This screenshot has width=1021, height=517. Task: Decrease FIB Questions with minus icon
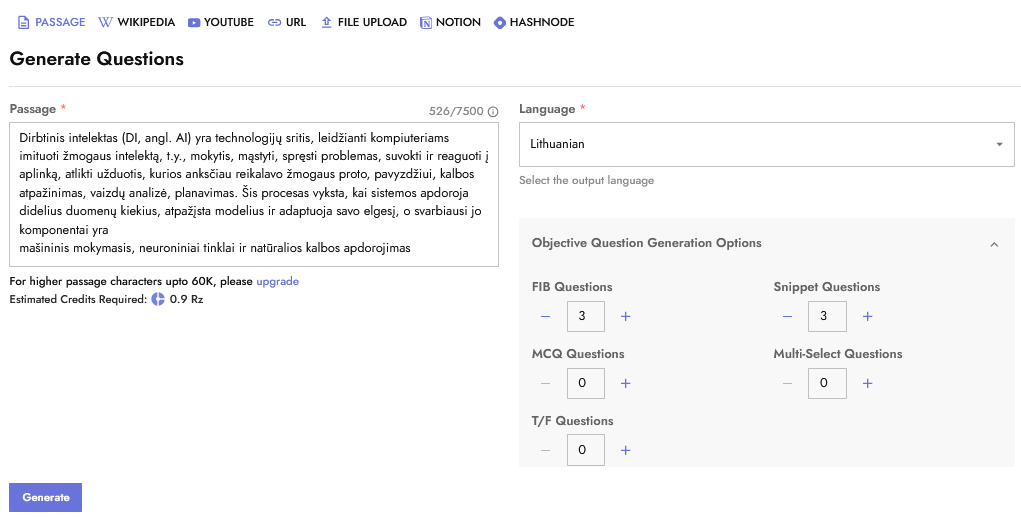click(x=545, y=317)
